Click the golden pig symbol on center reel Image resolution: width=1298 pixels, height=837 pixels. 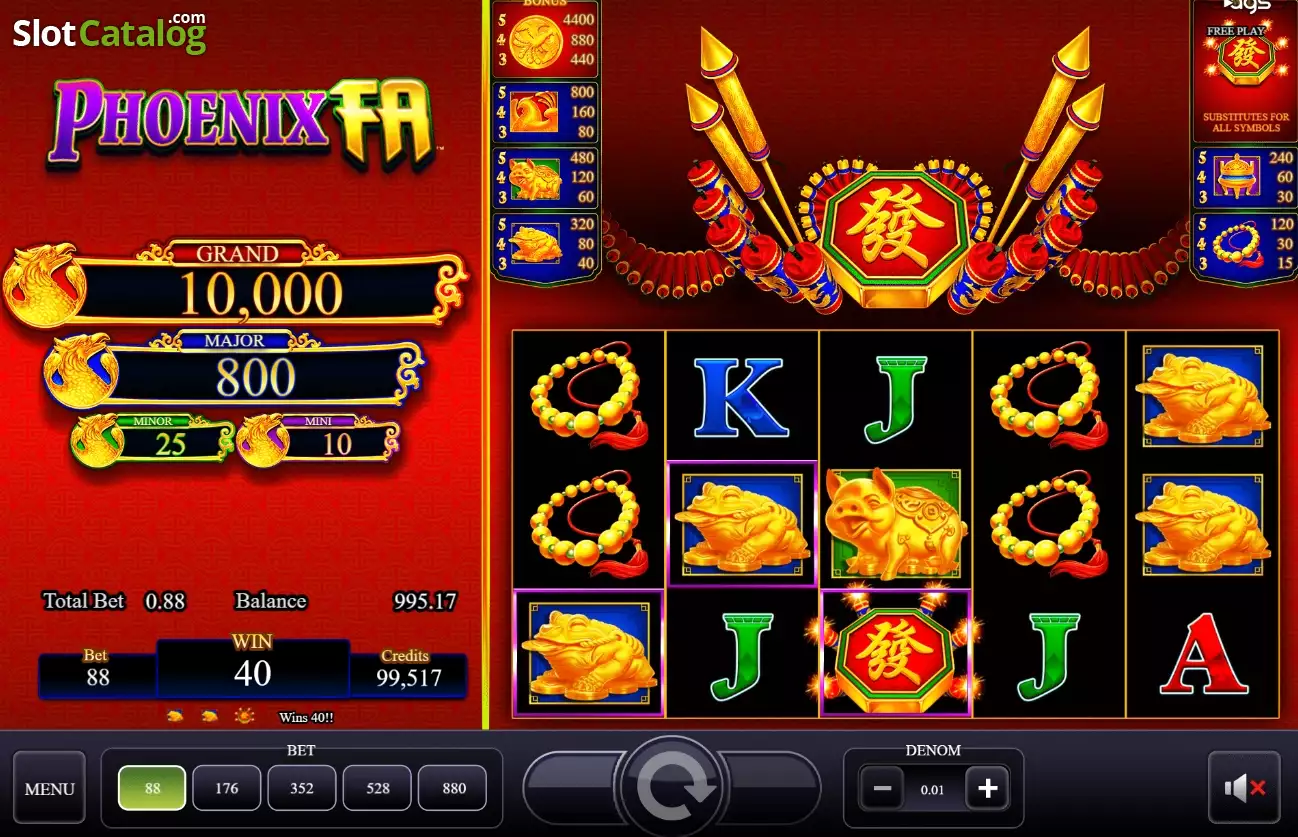[895, 524]
